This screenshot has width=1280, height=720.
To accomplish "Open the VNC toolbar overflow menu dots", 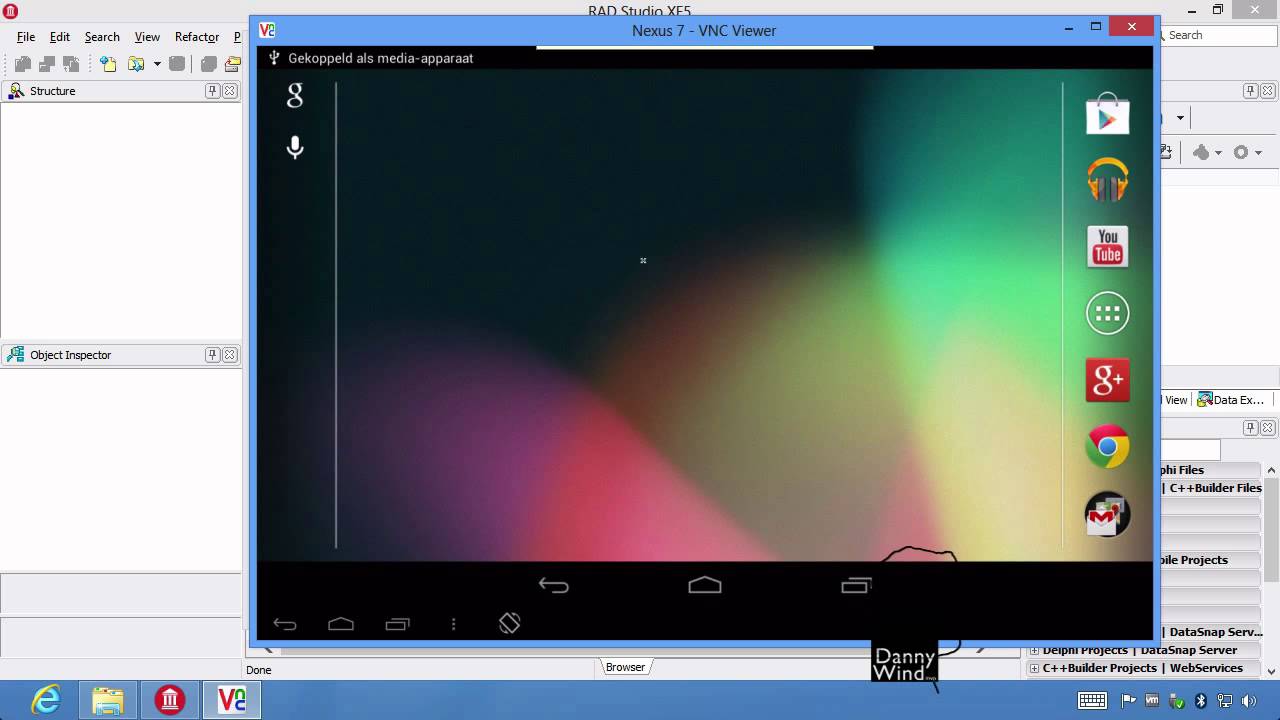I will (x=454, y=624).
